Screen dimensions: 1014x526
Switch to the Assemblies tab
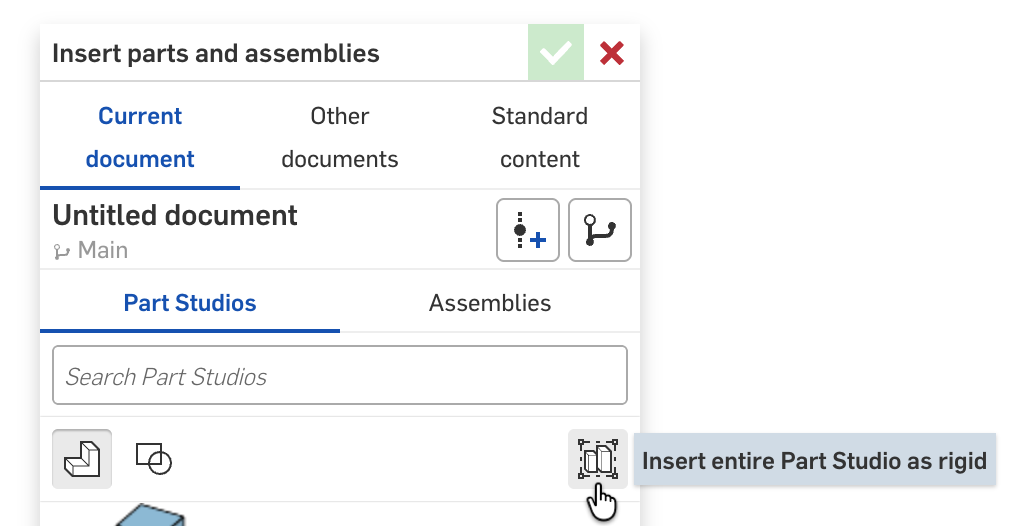click(490, 303)
